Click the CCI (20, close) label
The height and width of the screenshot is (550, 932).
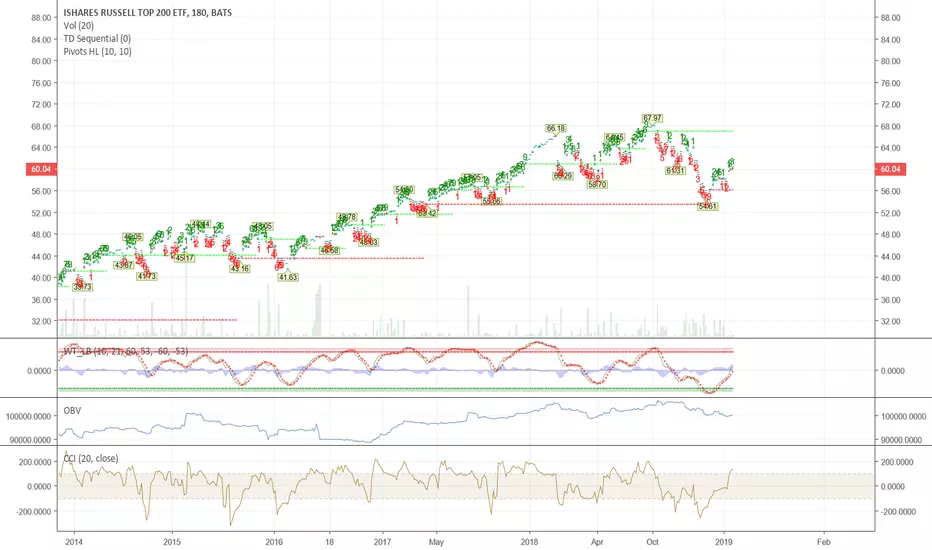90,458
